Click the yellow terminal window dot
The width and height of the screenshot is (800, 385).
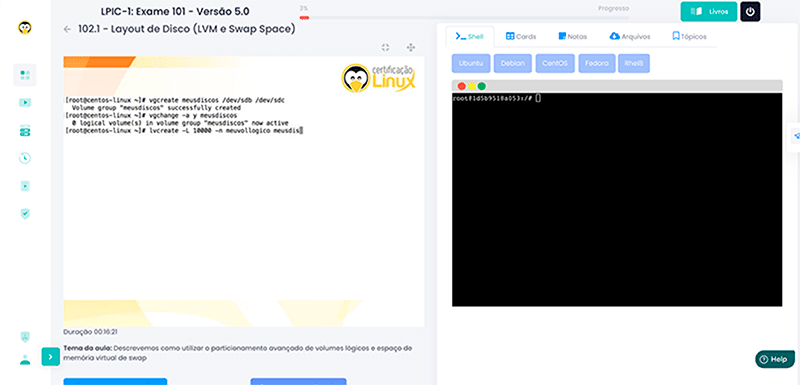click(x=472, y=86)
